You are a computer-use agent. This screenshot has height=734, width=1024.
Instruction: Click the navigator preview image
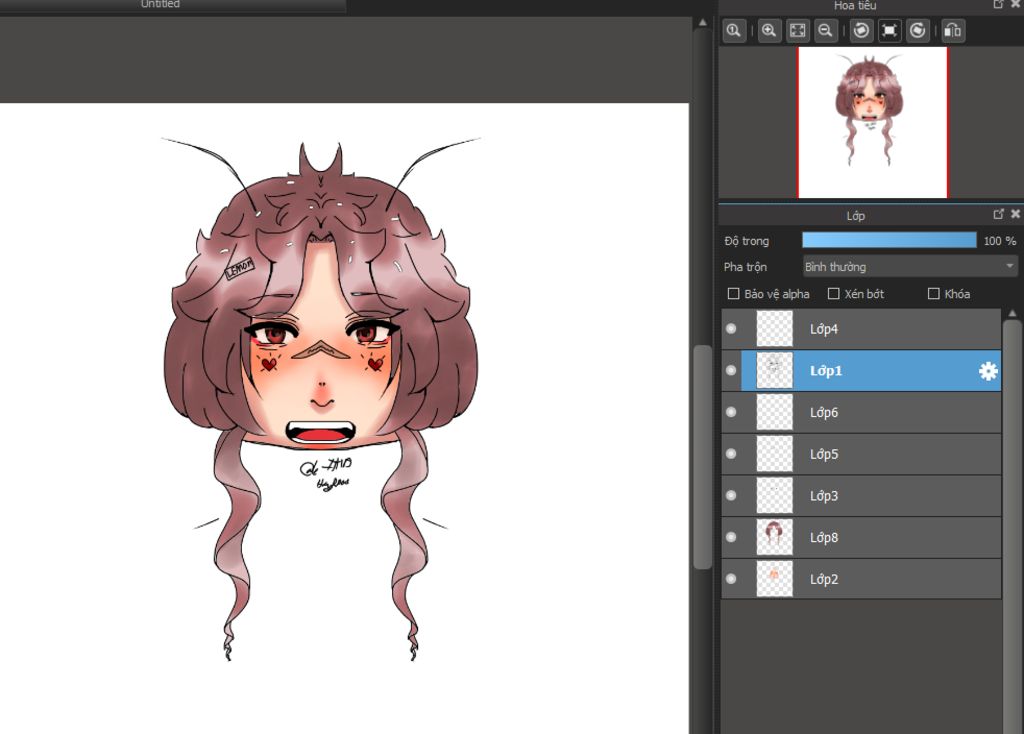pyautogui.click(x=872, y=122)
